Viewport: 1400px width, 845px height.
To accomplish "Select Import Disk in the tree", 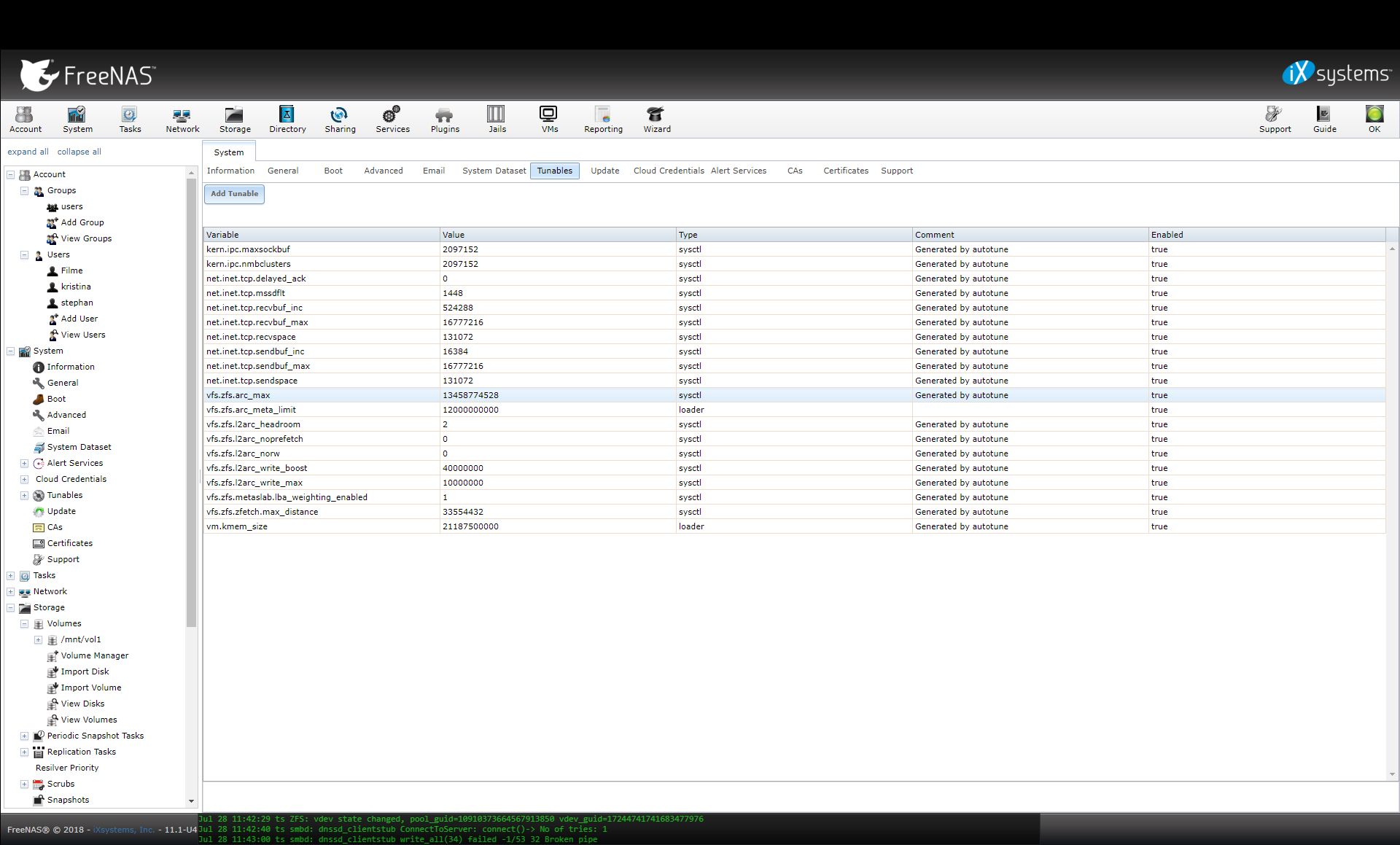I will (85, 671).
